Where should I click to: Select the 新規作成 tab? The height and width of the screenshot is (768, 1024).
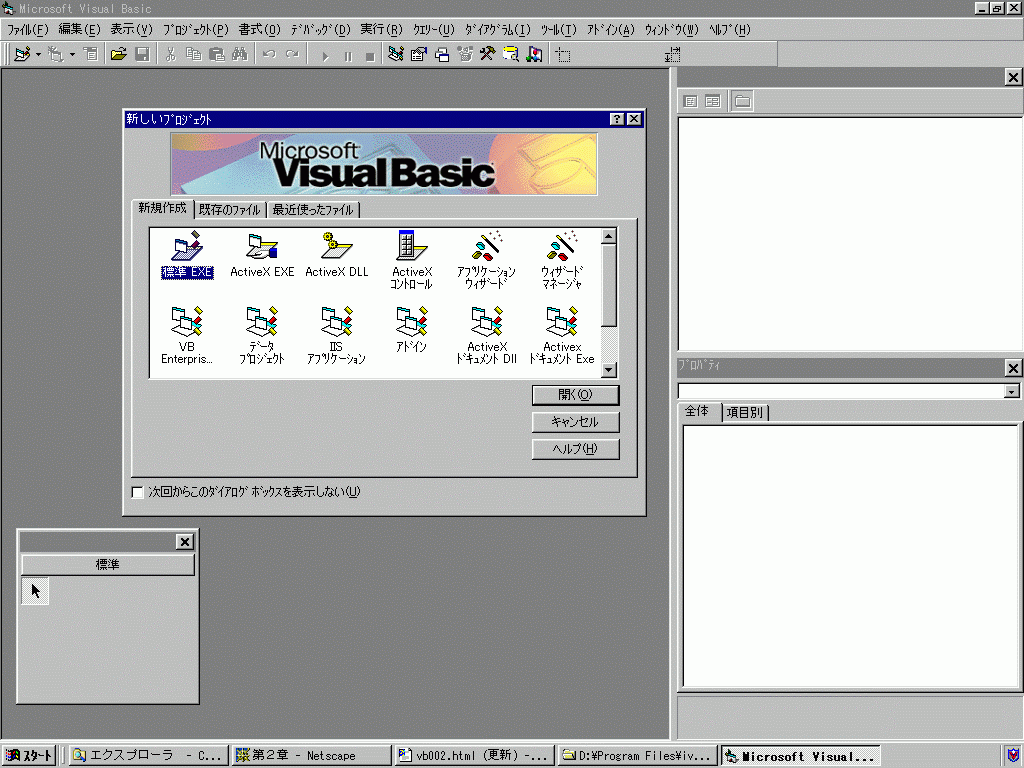163,208
